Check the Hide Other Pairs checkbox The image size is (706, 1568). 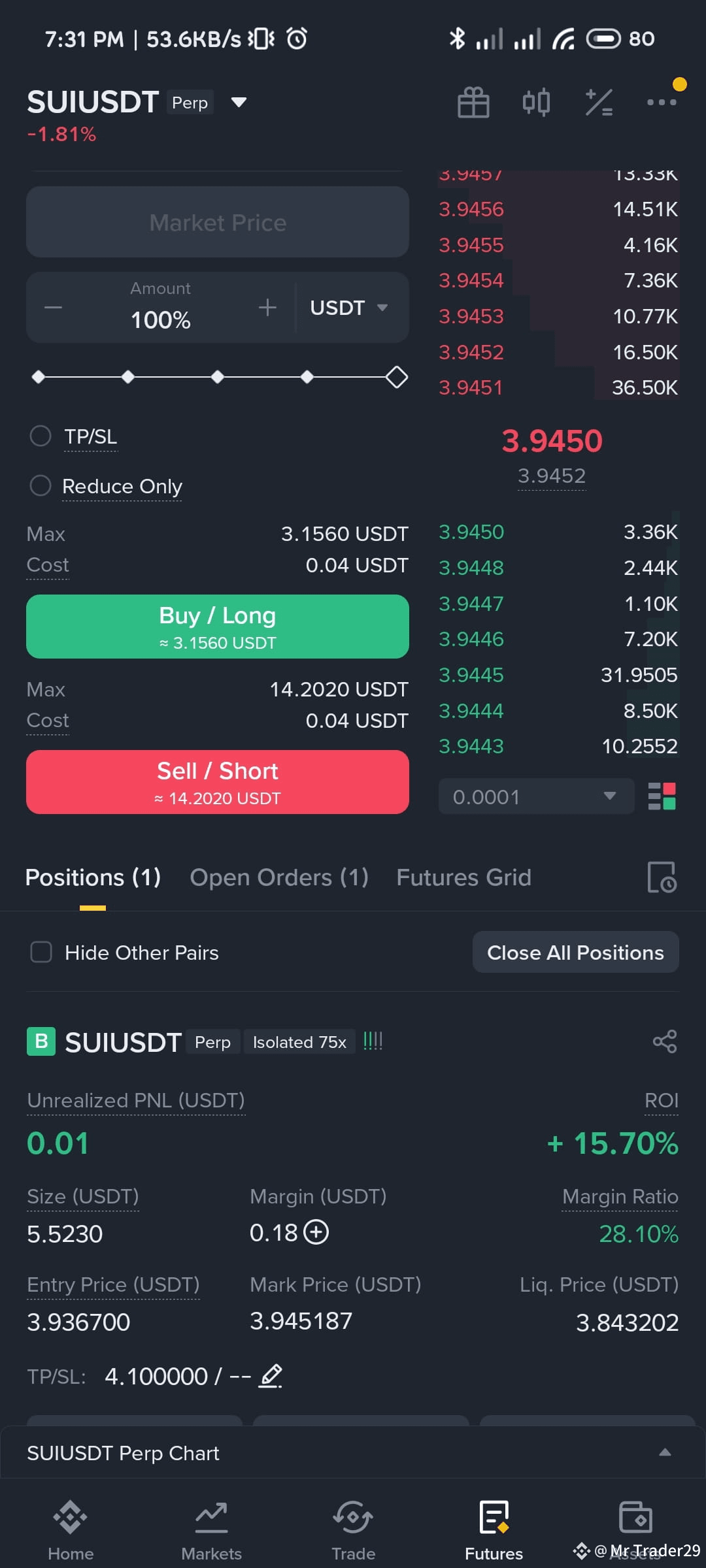tap(41, 952)
